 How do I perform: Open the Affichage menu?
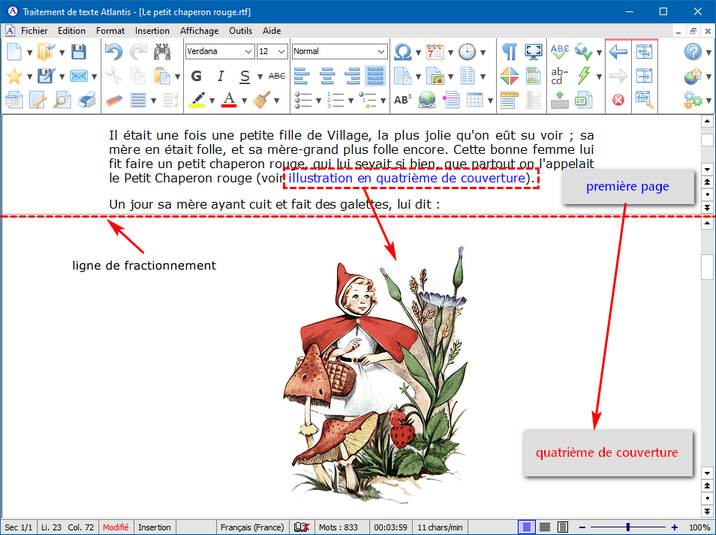point(199,31)
